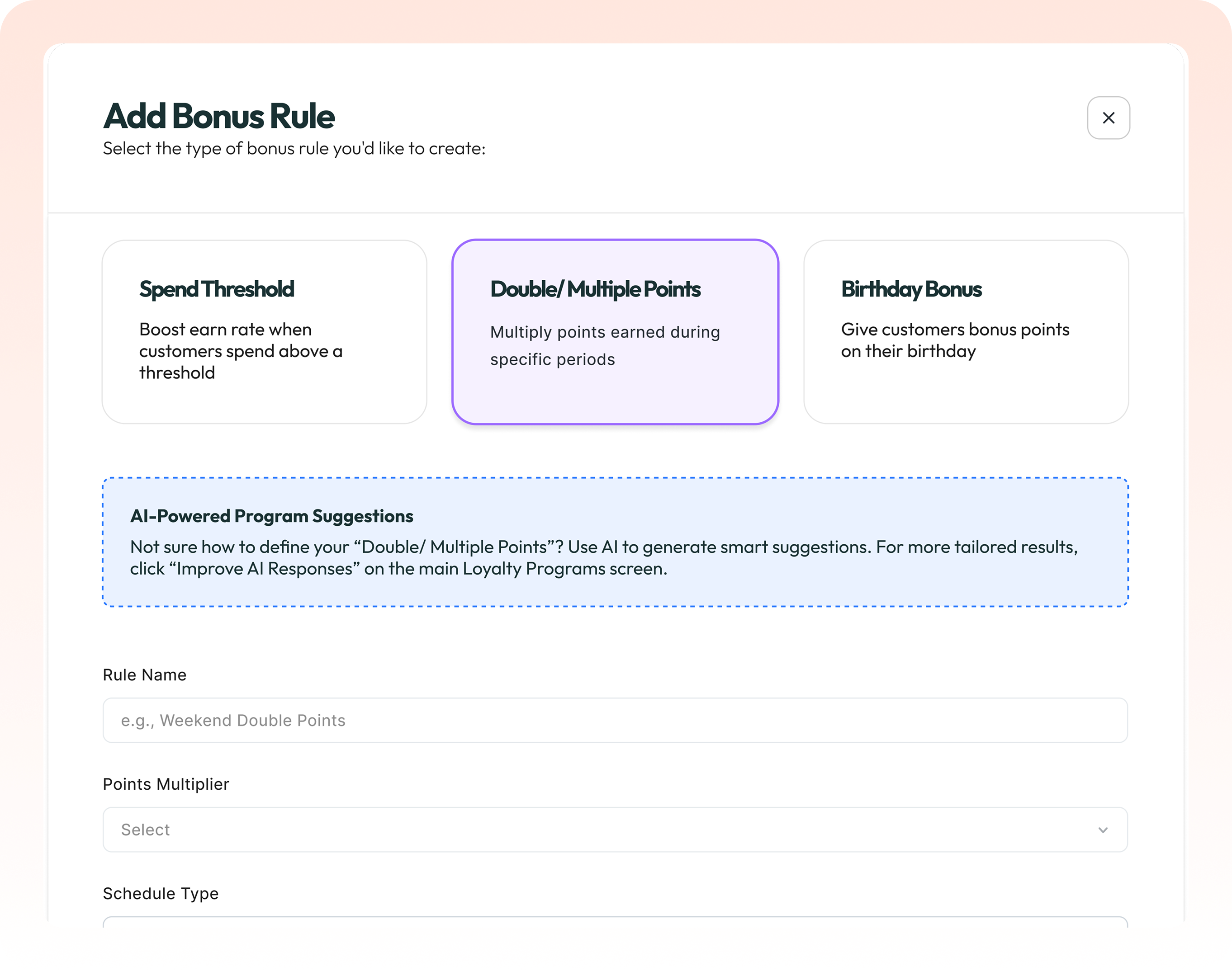Select the Double/ Multiple Points card title
1232x971 pixels.
point(595,289)
